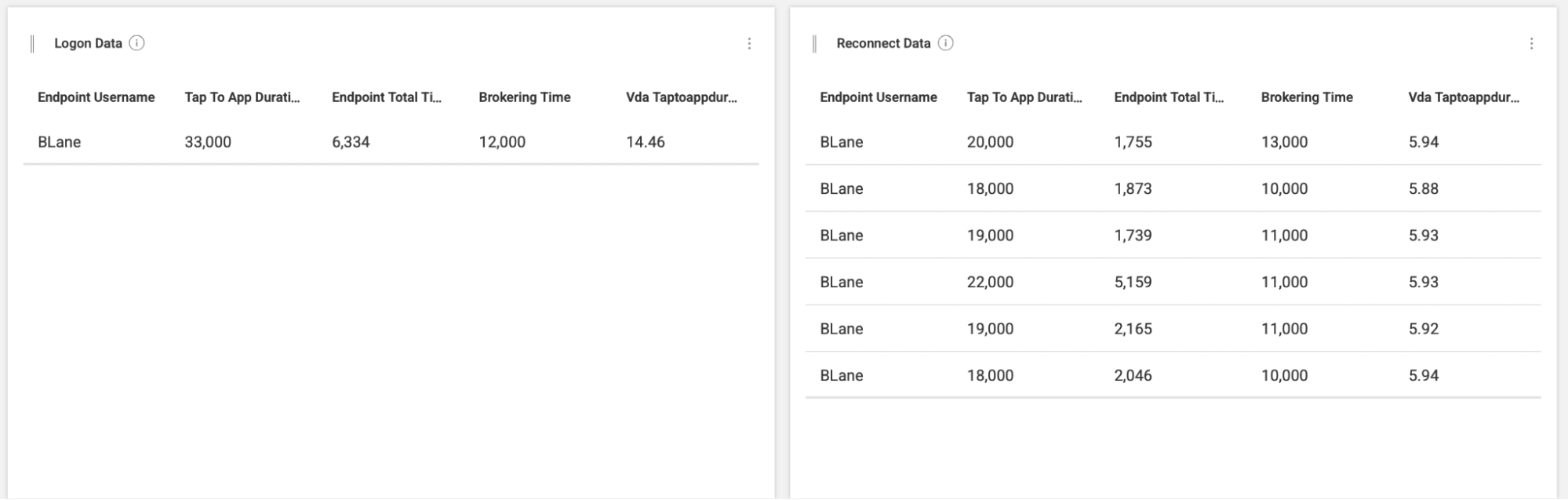Screen dimensions: 1568x500
Task: Click the Logon Data info icon
Action: point(137,43)
